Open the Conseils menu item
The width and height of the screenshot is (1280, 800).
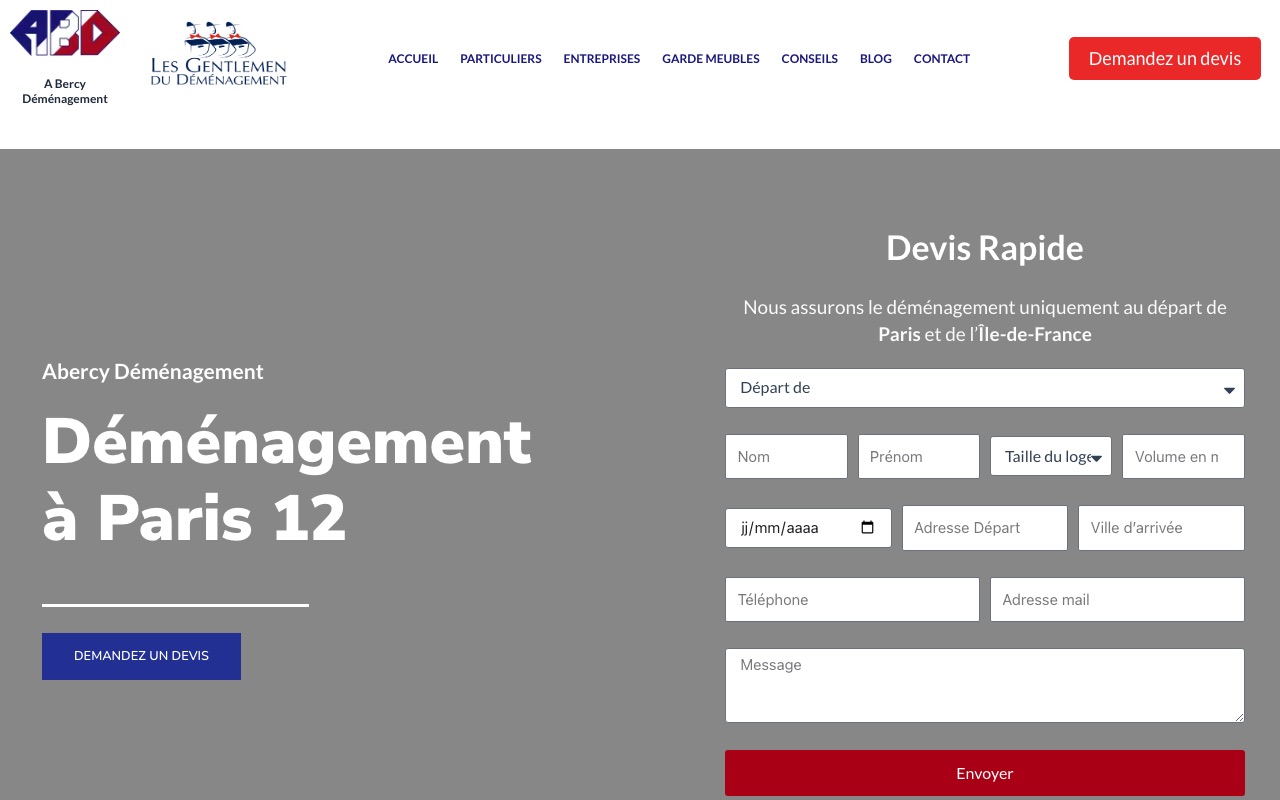point(810,59)
